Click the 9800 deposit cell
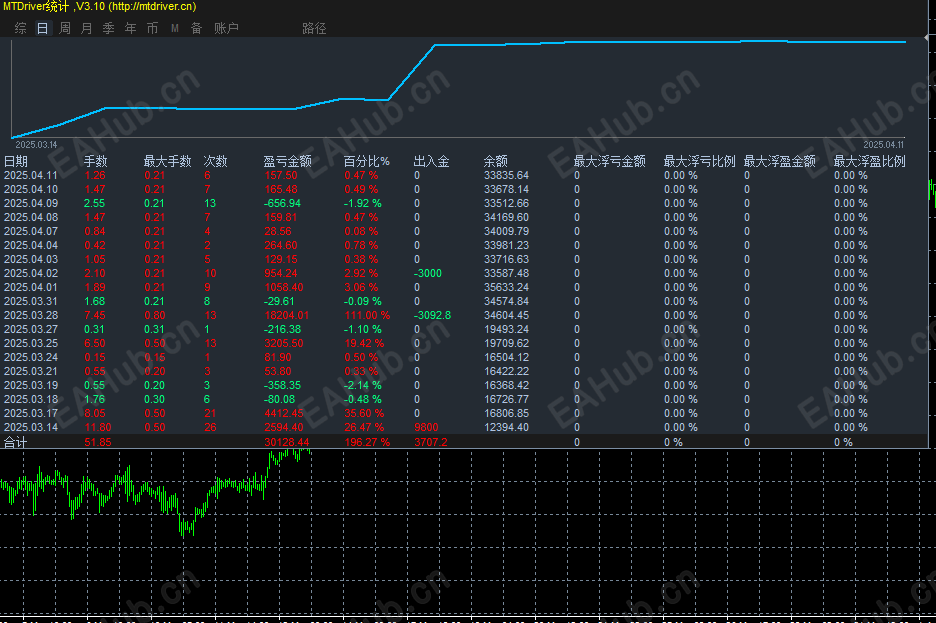The image size is (936, 623). 426,427
